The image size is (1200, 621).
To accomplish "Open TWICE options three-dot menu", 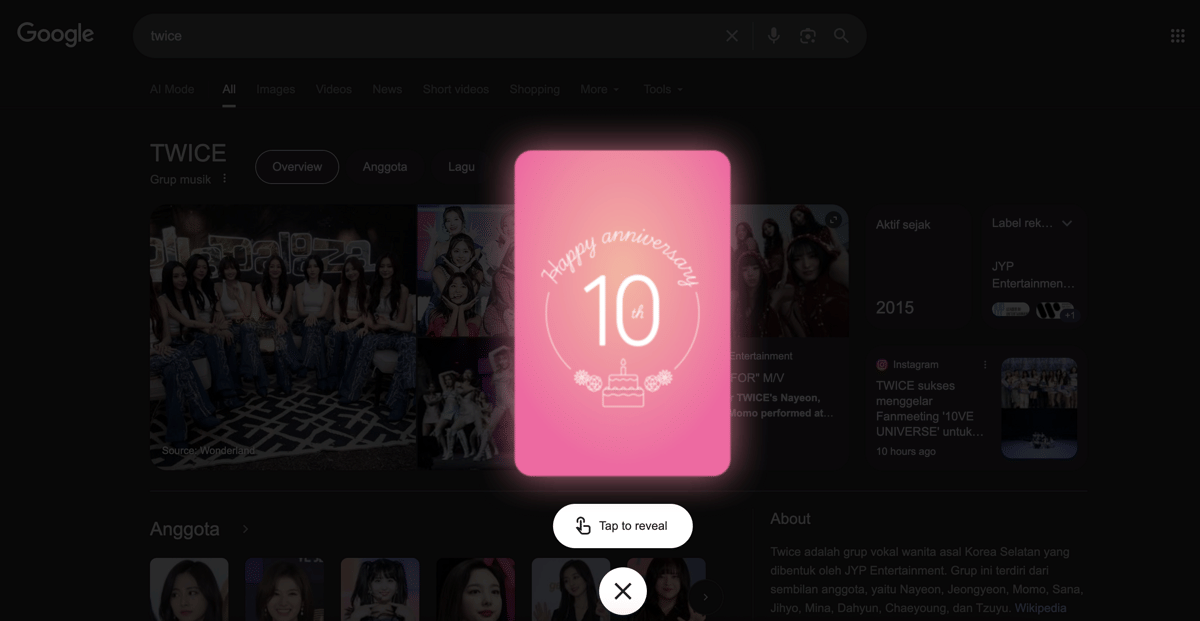I will click(x=225, y=179).
